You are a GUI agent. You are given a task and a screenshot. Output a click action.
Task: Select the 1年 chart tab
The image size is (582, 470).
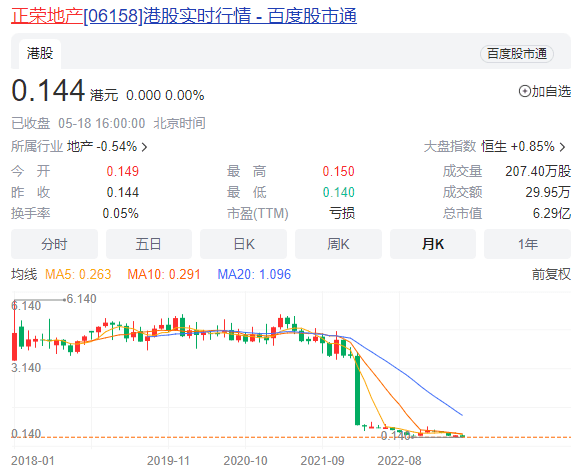pyautogui.click(x=527, y=244)
